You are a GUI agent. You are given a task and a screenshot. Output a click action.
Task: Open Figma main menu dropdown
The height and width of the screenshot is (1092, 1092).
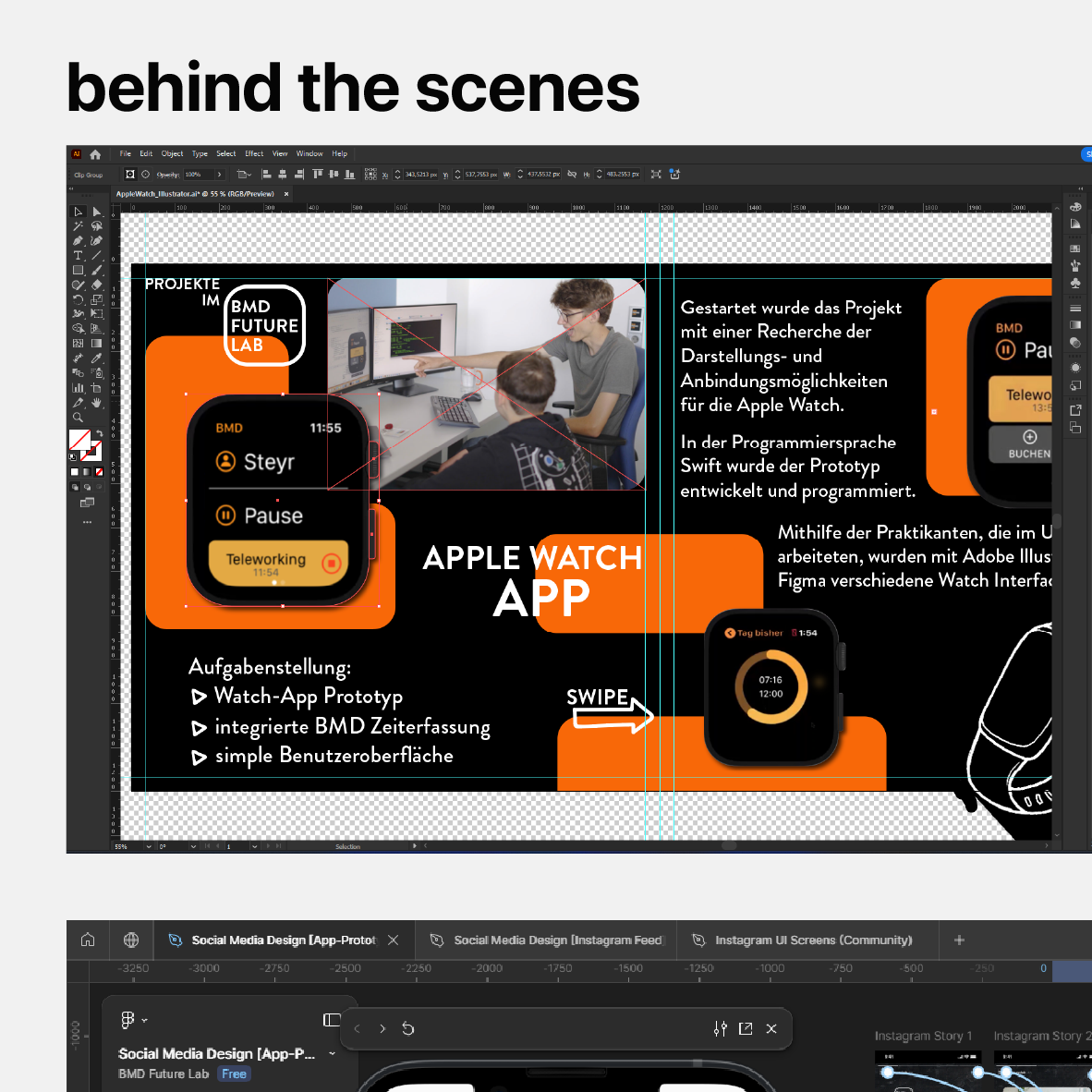click(134, 1020)
